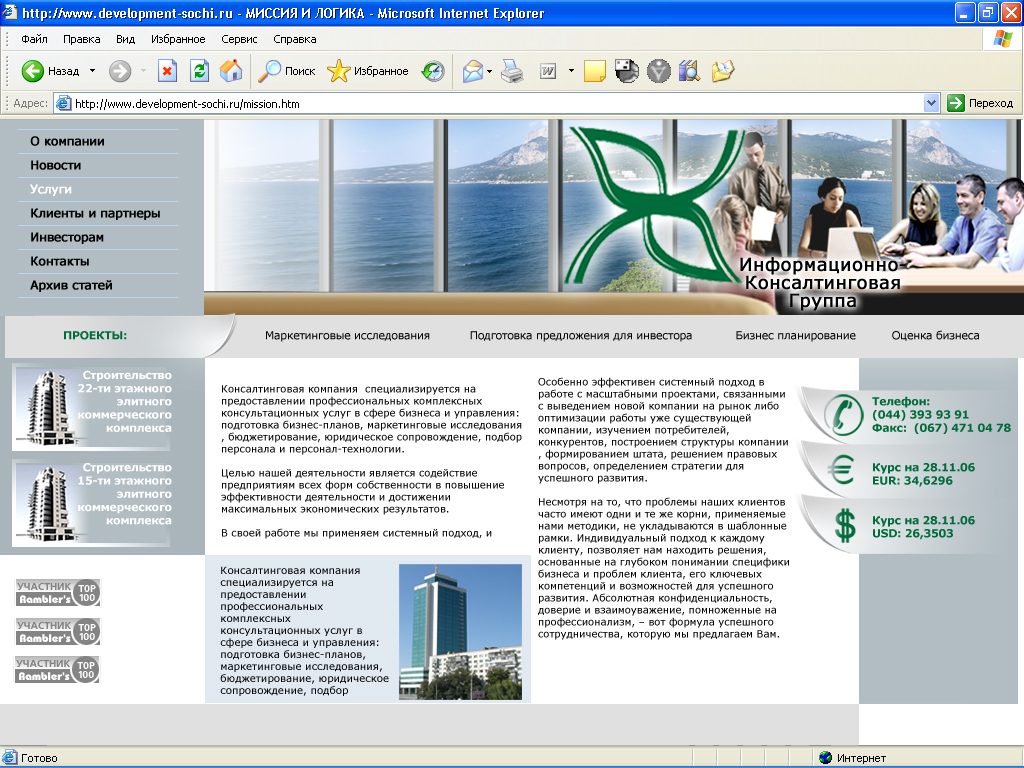This screenshot has width=1024, height=768.
Task: Click the Stop loading icon
Action: [167, 71]
